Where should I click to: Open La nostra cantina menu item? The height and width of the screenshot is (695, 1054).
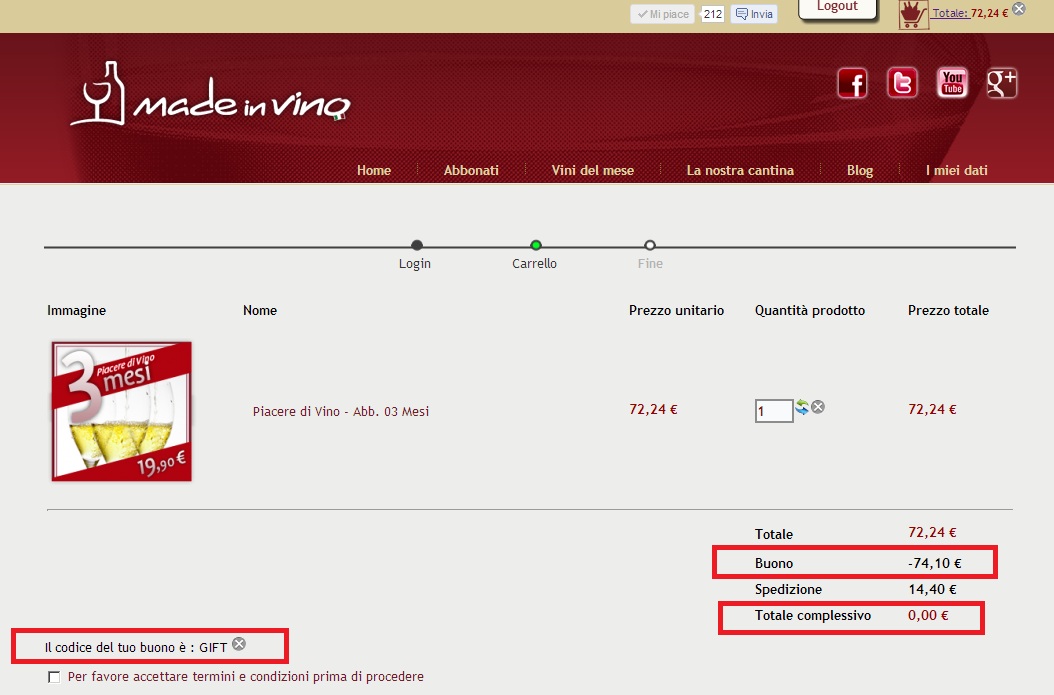point(740,170)
